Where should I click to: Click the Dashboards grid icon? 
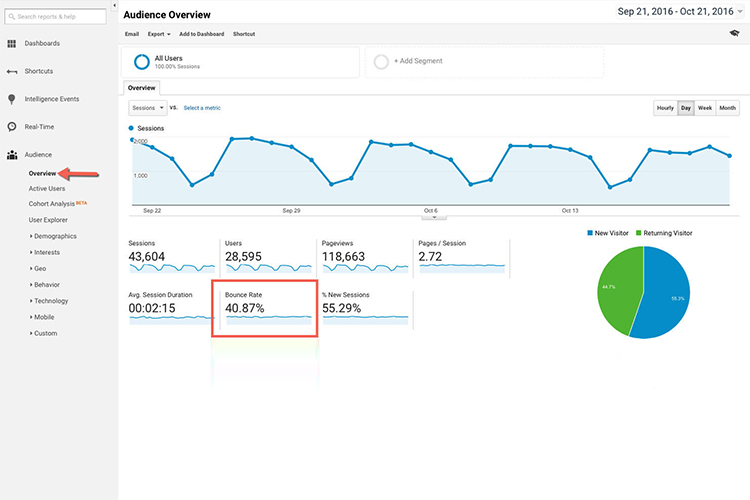click(x=12, y=44)
